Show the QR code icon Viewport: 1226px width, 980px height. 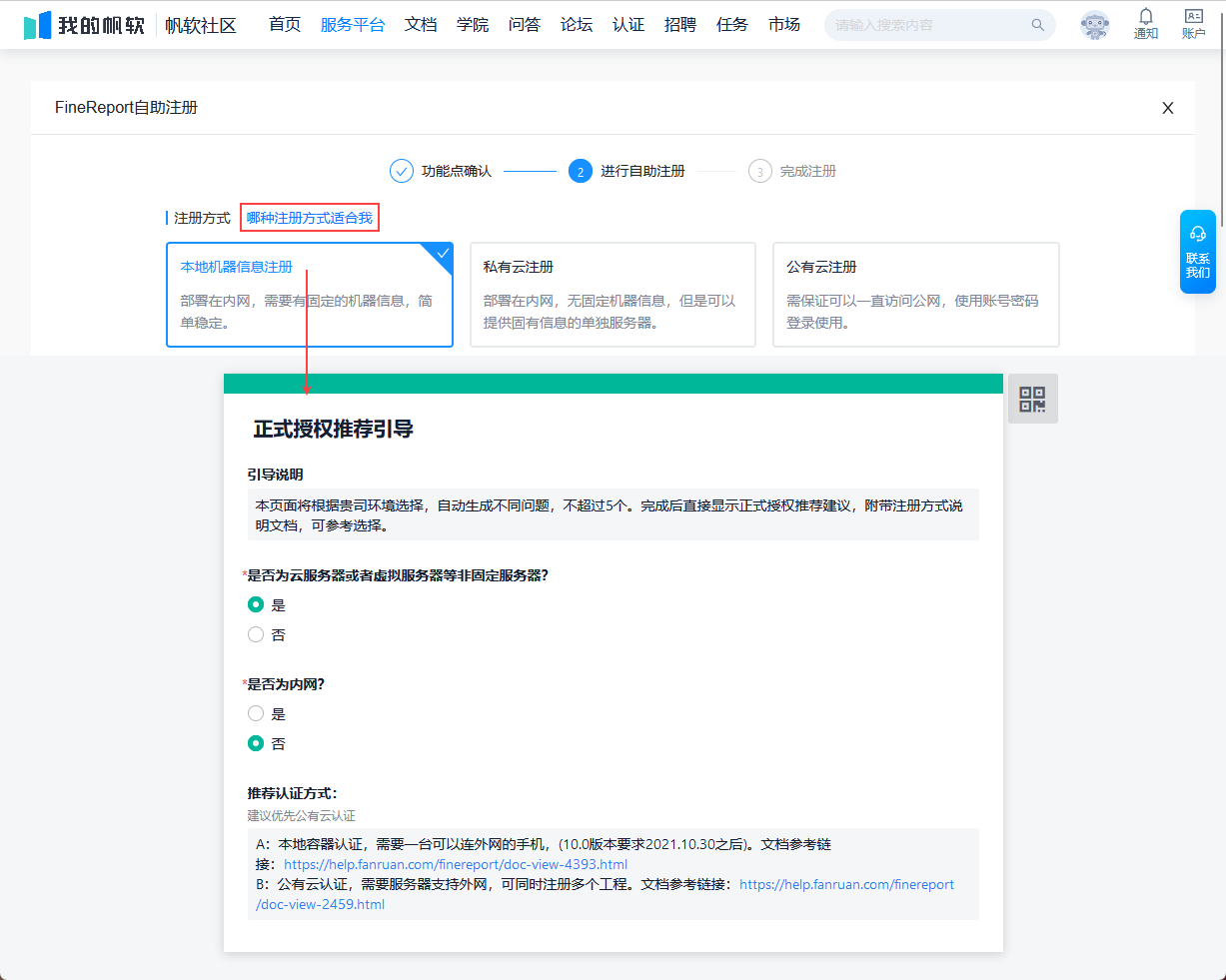[1032, 399]
